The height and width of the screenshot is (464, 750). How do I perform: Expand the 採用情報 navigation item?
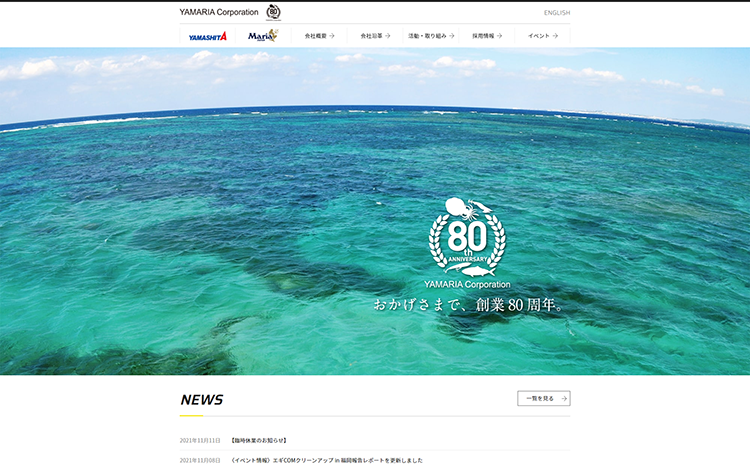tap(483, 36)
